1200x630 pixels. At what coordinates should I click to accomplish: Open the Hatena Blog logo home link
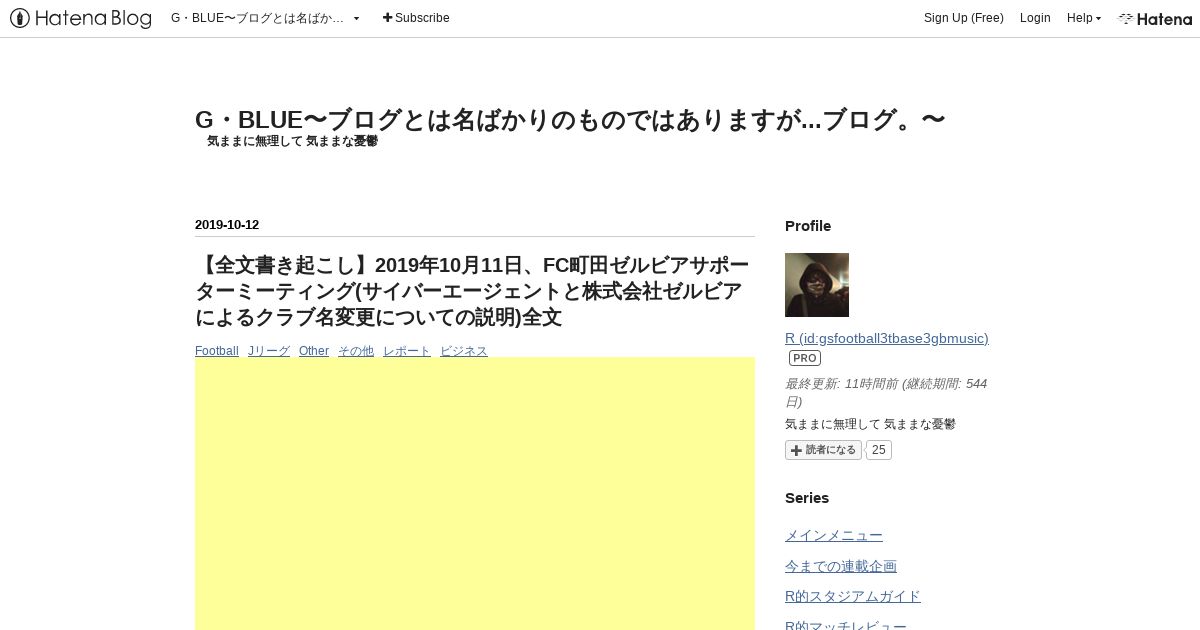pyautogui.click(x=81, y=18)
